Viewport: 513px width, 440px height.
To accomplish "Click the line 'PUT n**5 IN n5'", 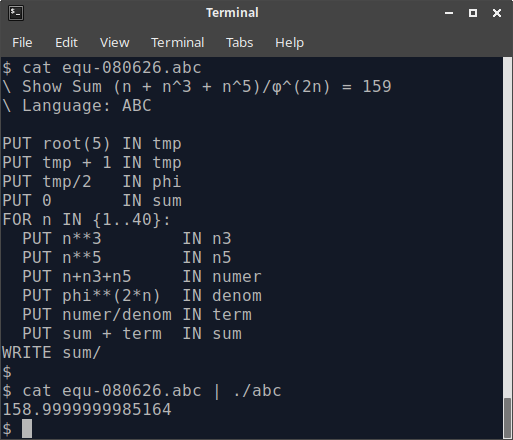I will pos(127,258).
